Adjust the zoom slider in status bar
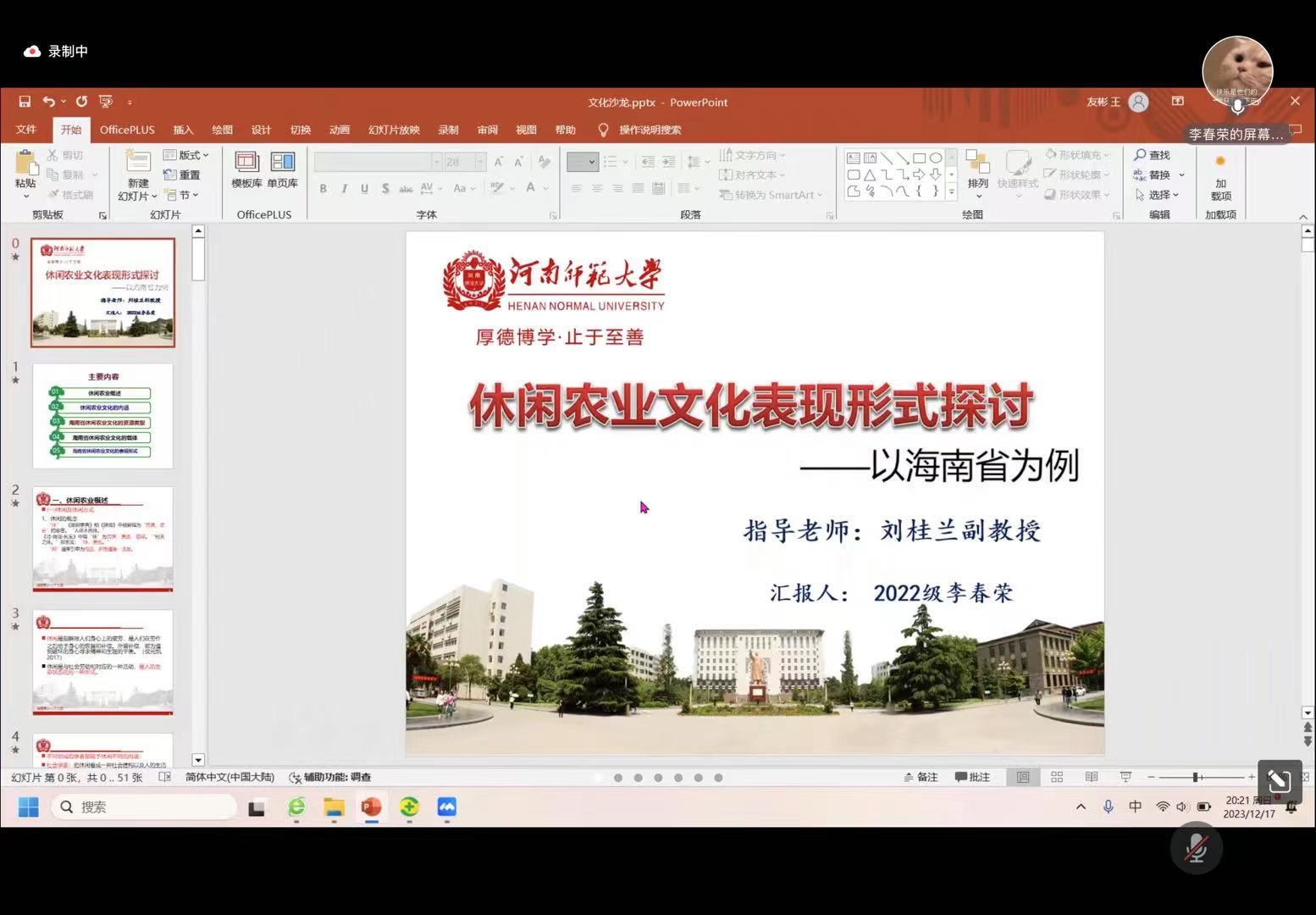 [x=1196, y=777]
